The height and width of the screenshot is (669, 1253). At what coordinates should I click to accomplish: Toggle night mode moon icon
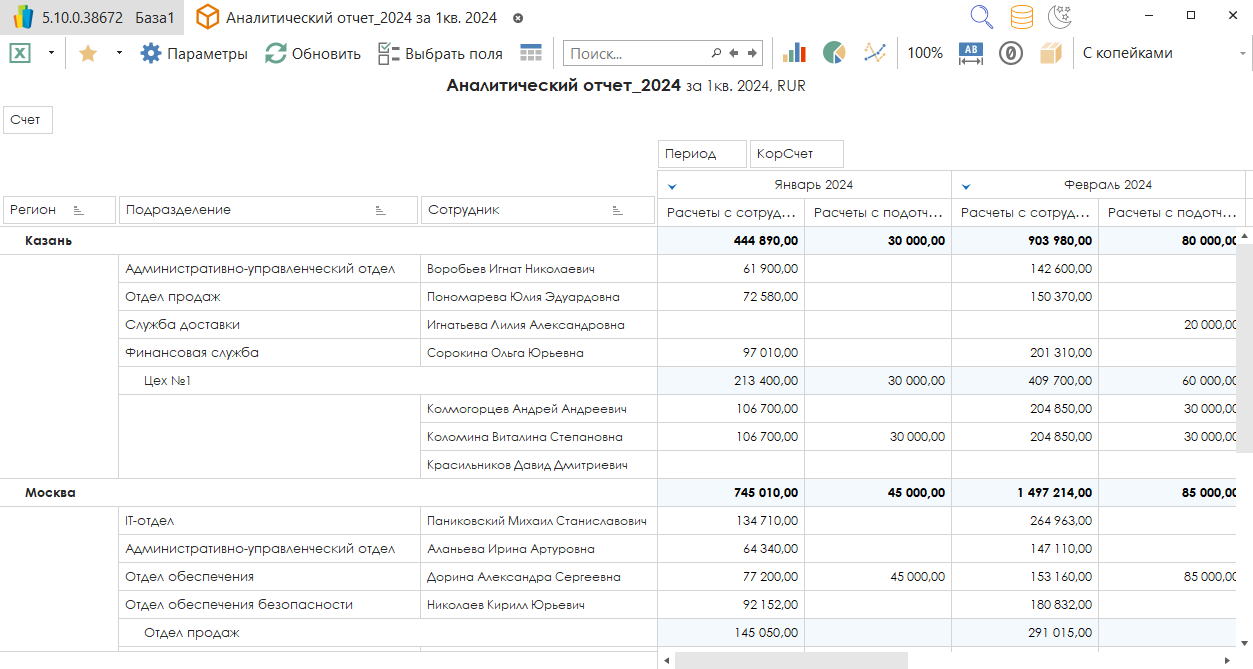[1059, 17]
